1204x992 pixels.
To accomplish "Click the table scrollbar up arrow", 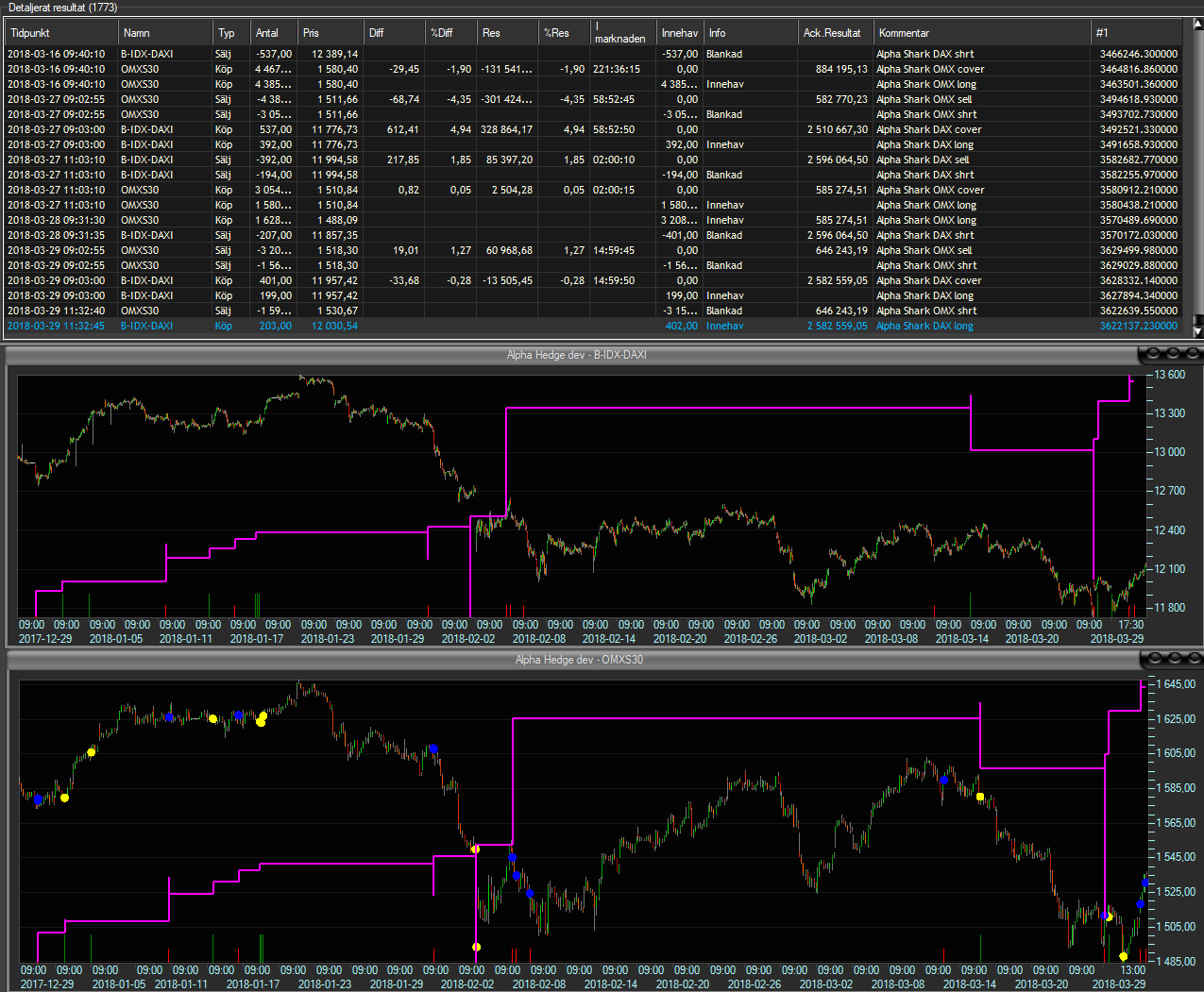I will 1198,25.
